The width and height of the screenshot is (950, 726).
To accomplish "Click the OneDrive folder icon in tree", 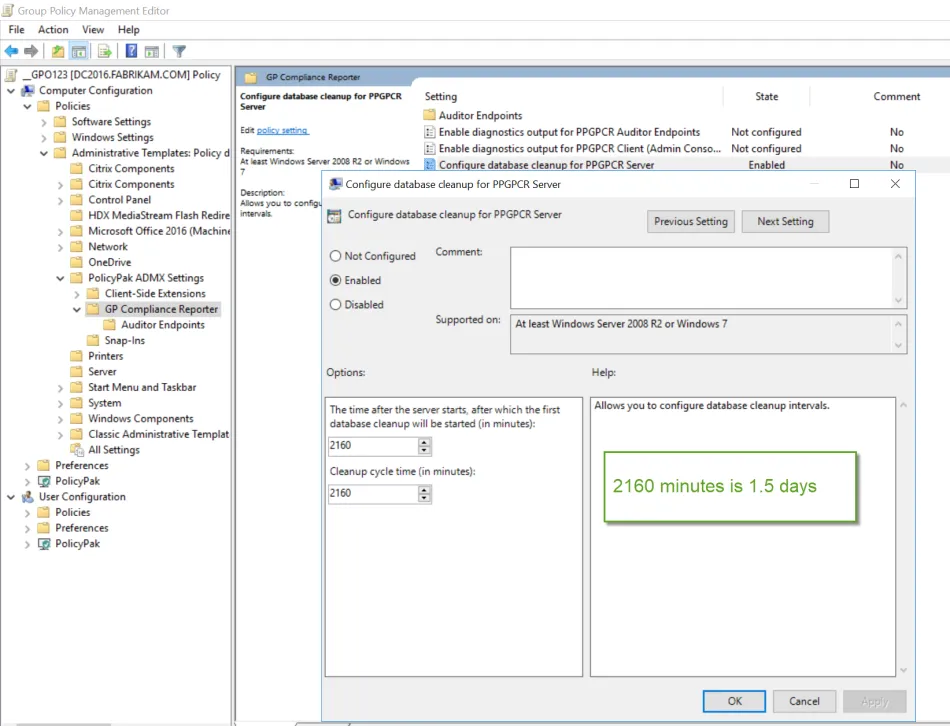I will point(76,262).
